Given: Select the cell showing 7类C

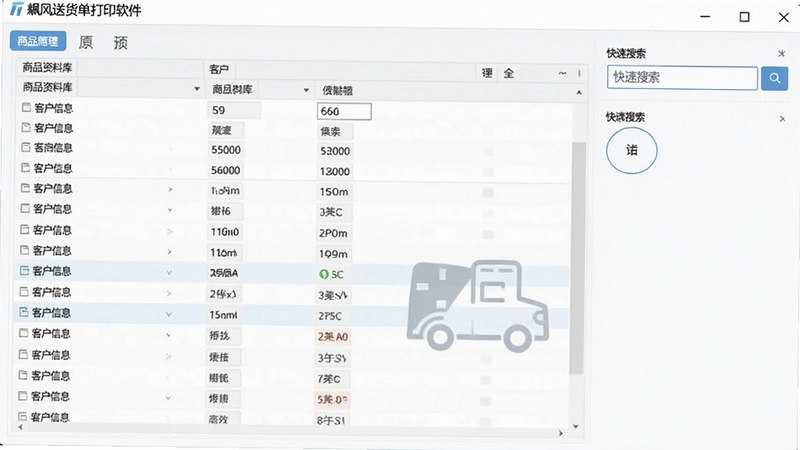Looking at the screenshot, I should (x=333, y=379).
